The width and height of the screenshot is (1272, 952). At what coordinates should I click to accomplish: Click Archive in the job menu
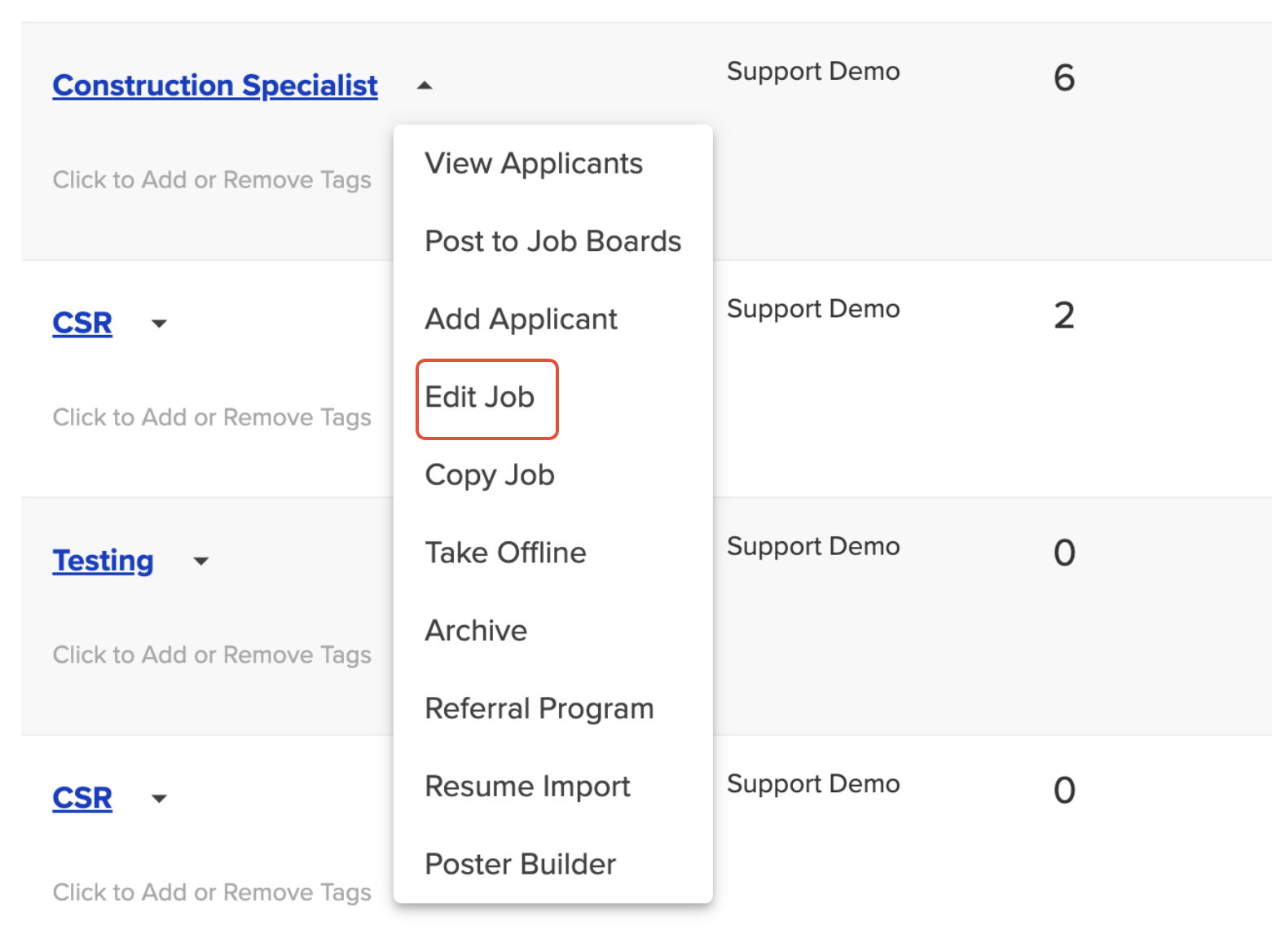coord(476,631)
